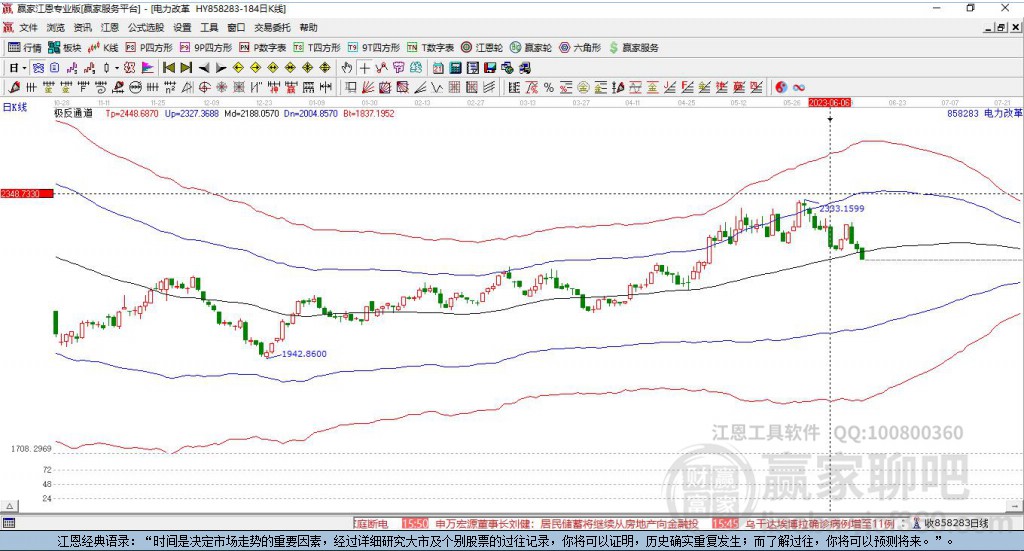
Task: Click the scroll-up triangle at chart bottom-left
Action: pyautogui.click(x=9, y=506)
